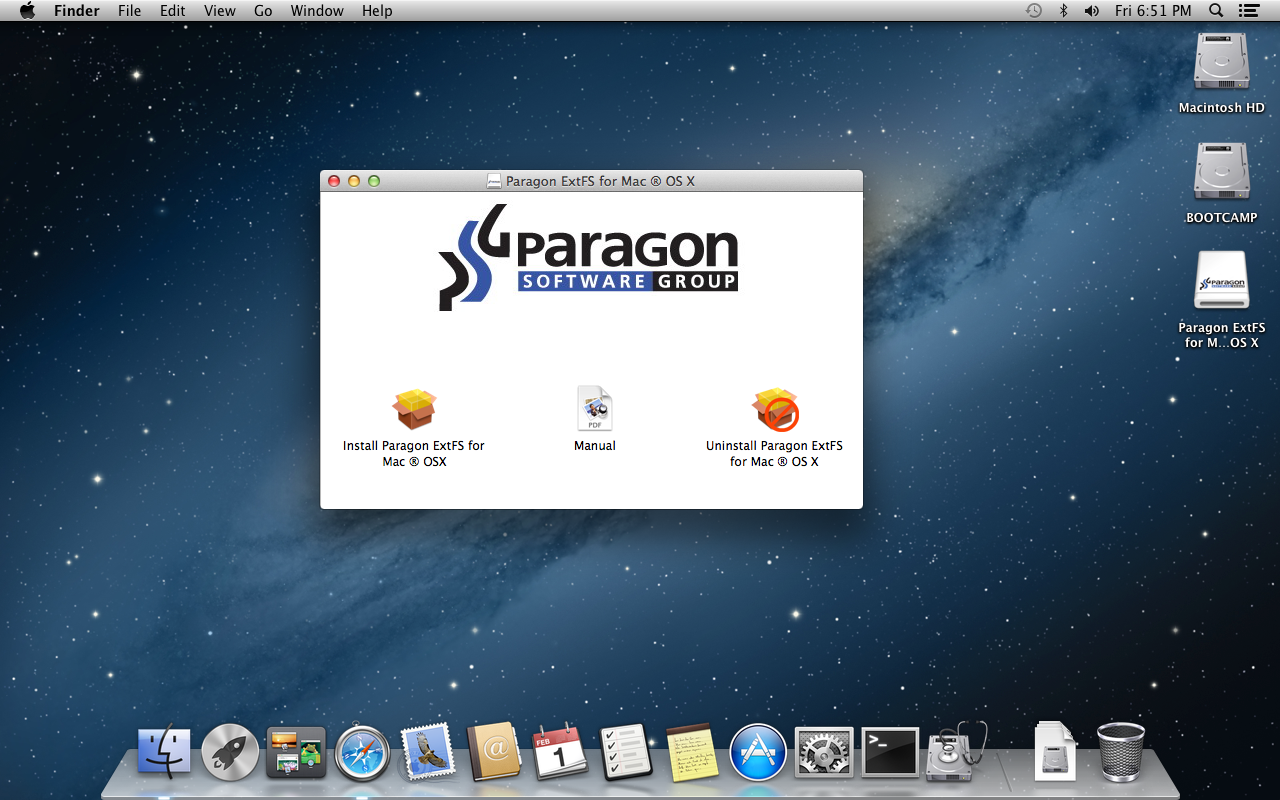
Task: Open System Preferences from the Dock
Action: click(x=824, y=752)
